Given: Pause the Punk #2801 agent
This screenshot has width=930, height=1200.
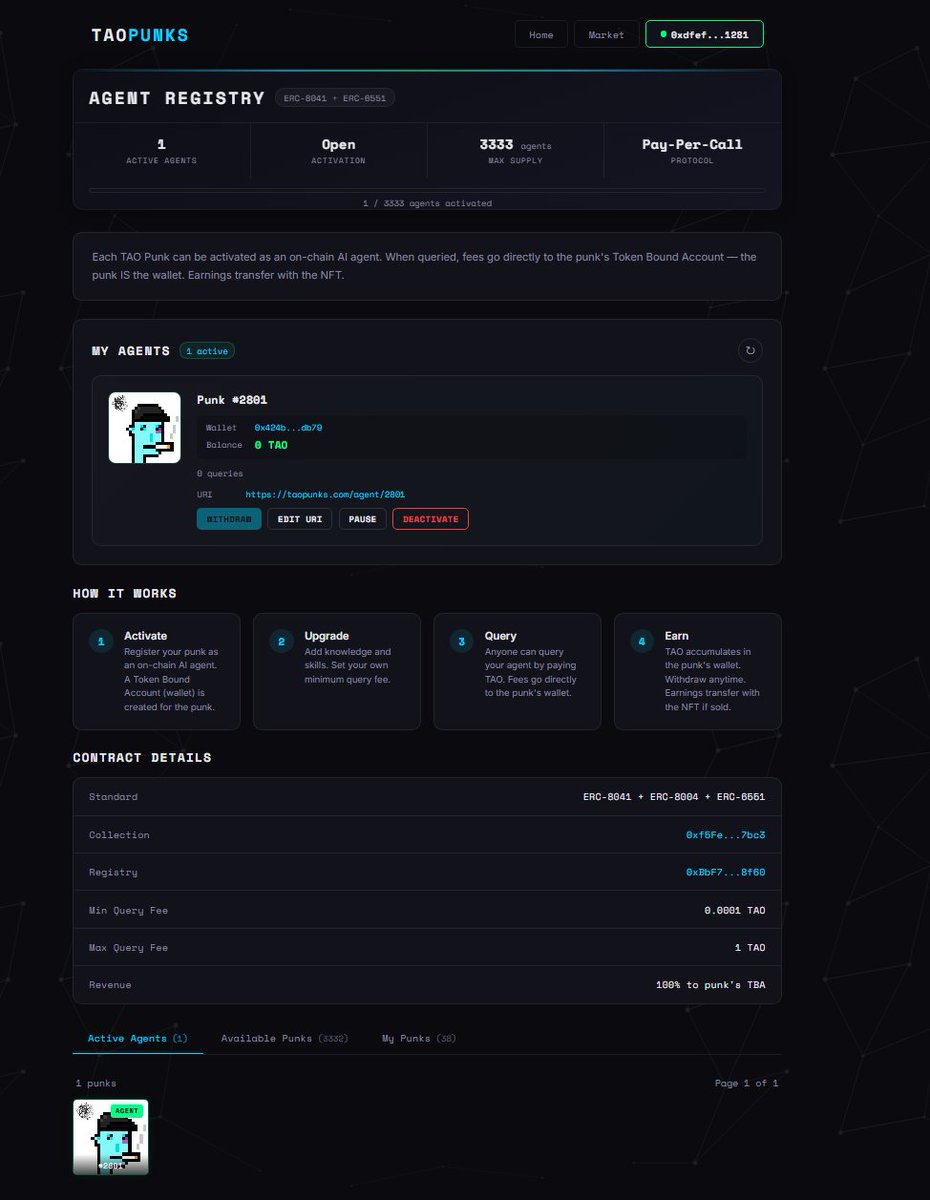Looking at the screenshot, I should pos(363,519).
